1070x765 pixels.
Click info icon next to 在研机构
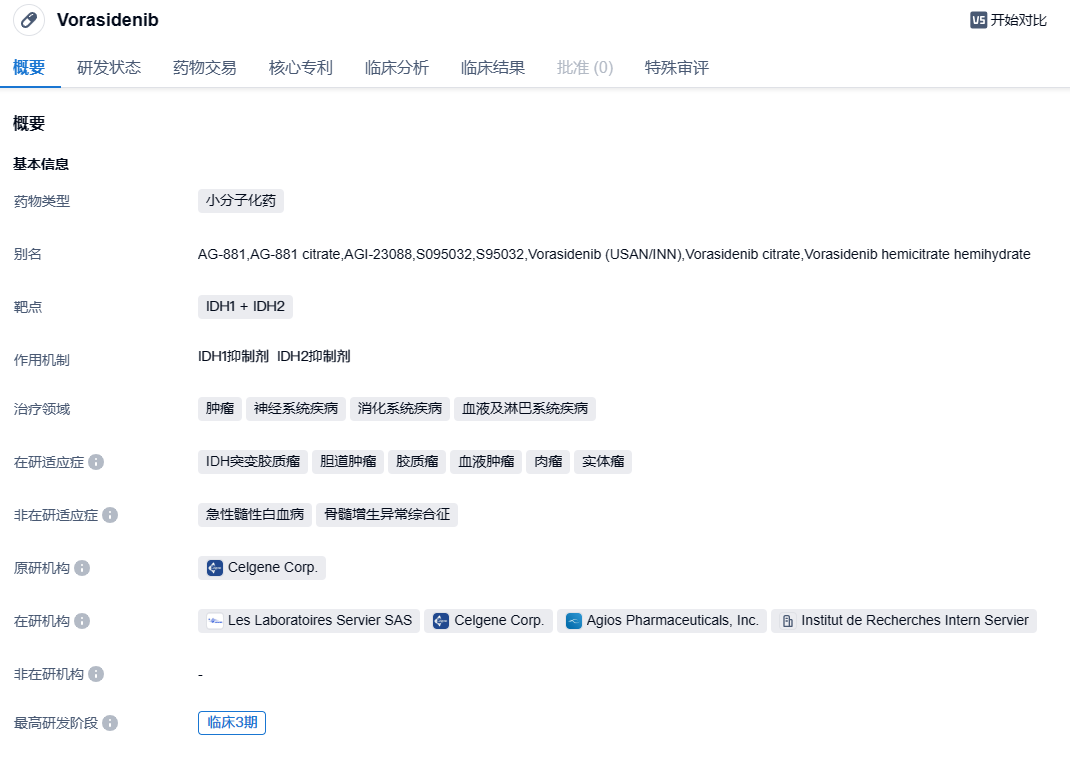click(x=82, y=621)
